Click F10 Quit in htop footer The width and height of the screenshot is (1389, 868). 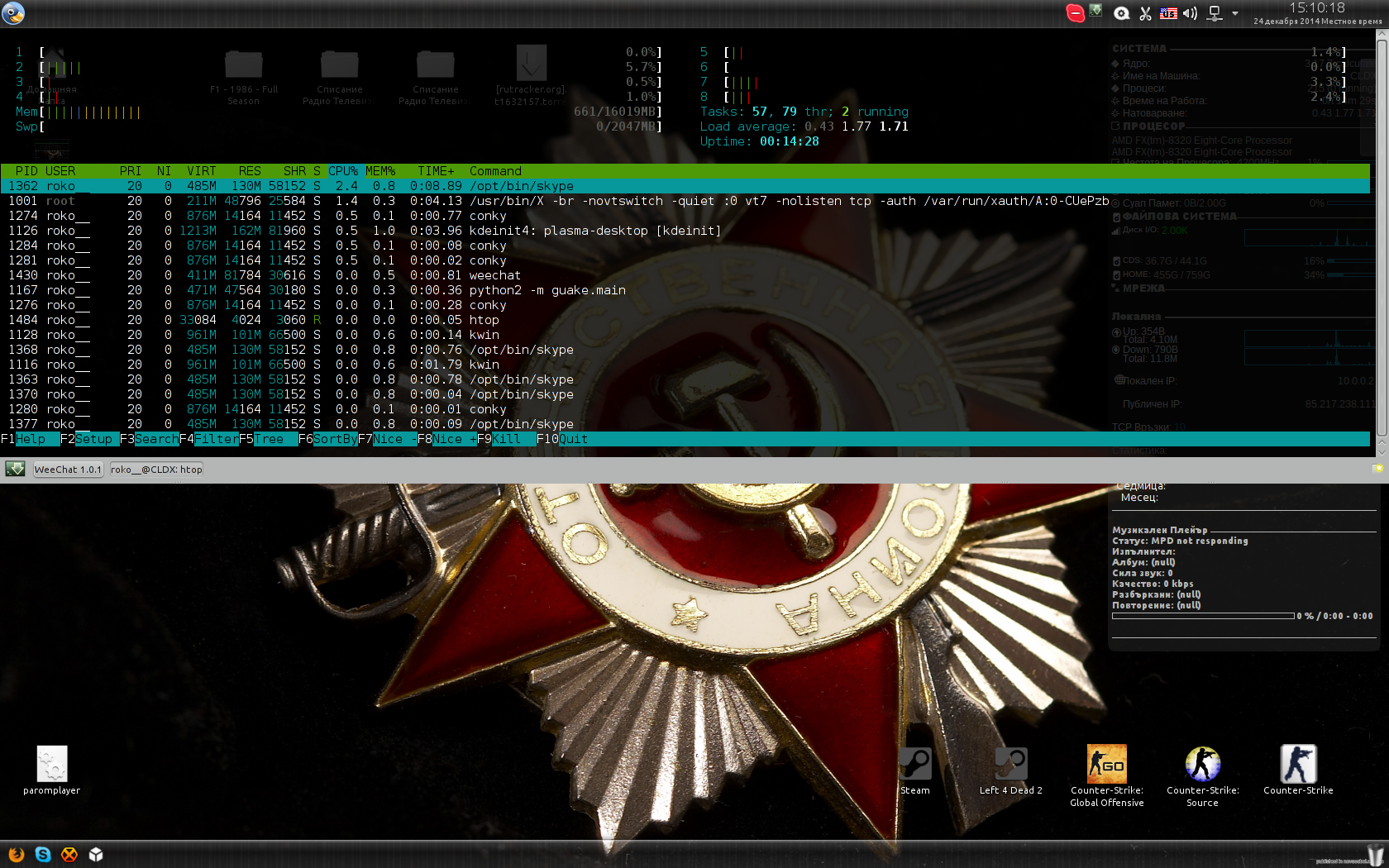(562, 439)
